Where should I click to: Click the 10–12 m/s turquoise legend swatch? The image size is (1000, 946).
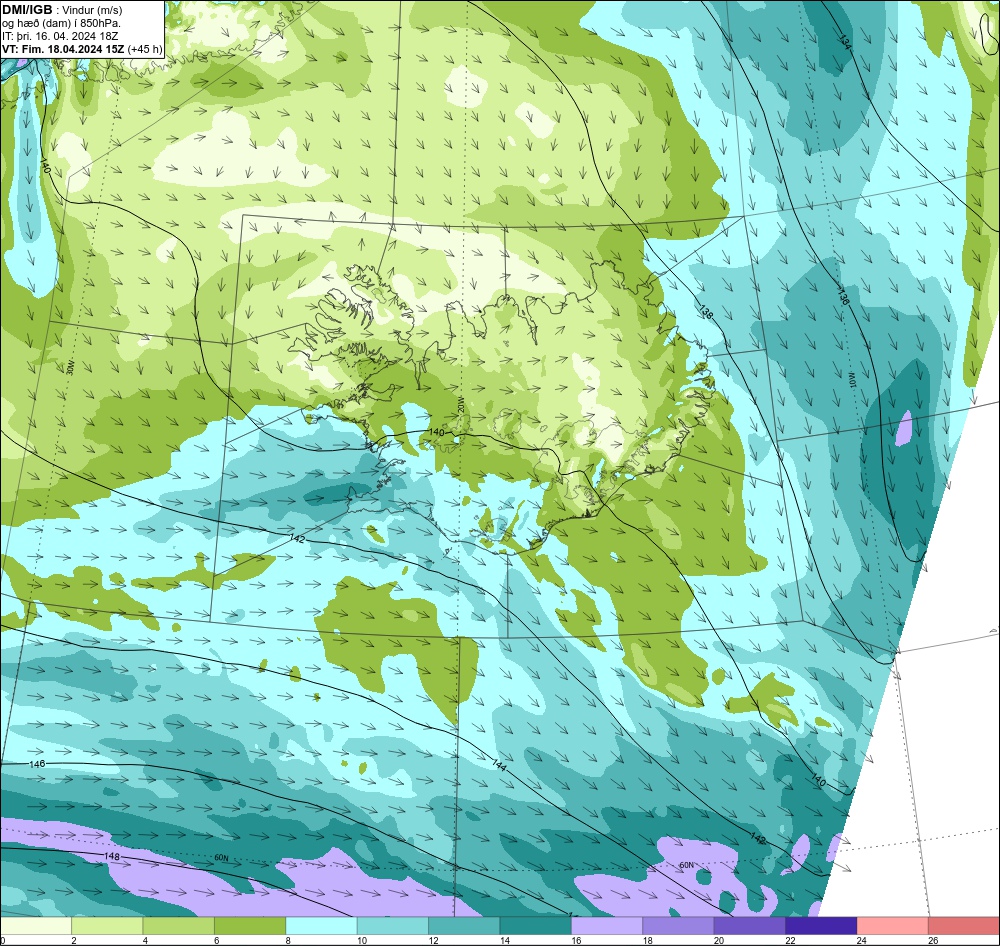click(393, 925)
